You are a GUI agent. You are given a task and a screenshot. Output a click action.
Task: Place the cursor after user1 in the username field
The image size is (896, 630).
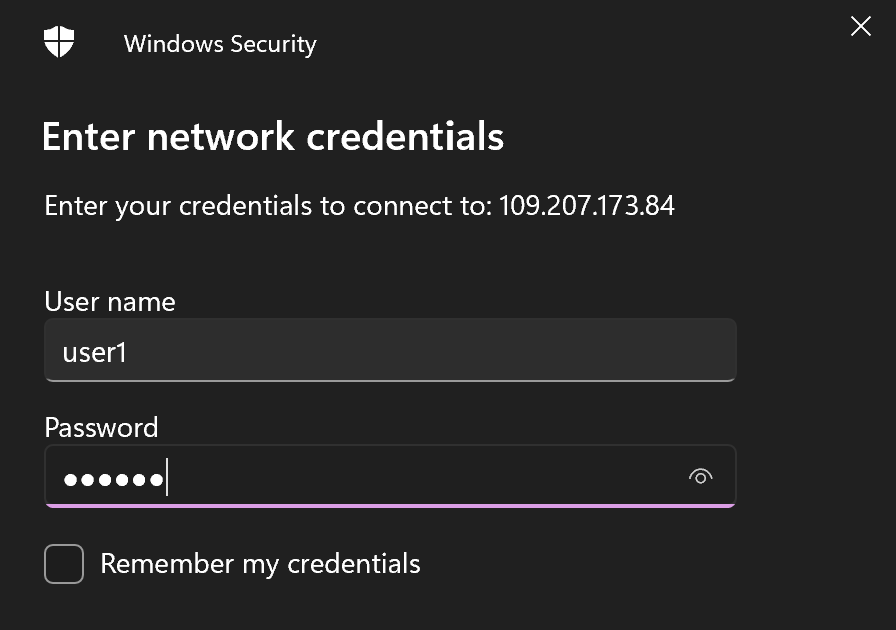coord(128,353)
